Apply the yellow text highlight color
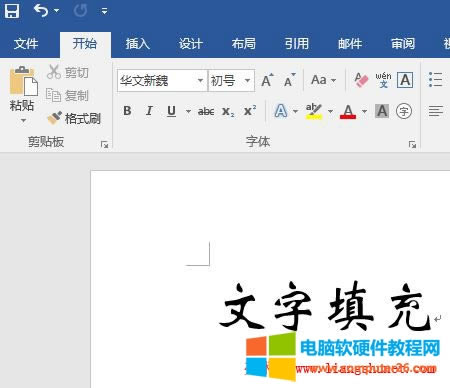 point(314,111)
